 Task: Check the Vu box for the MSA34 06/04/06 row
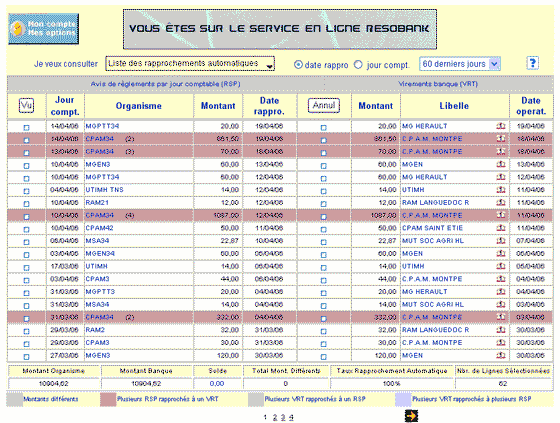pyautogui.click(x=26, y=242)
